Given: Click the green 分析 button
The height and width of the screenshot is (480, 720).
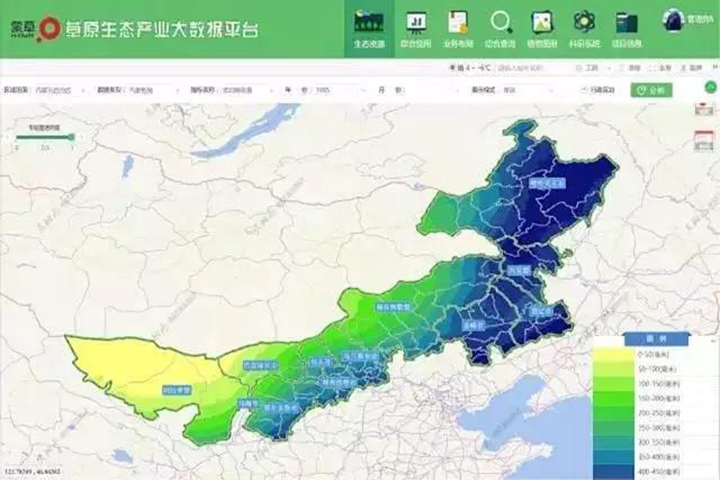Looking at the screenshot, I should [651, 90].
